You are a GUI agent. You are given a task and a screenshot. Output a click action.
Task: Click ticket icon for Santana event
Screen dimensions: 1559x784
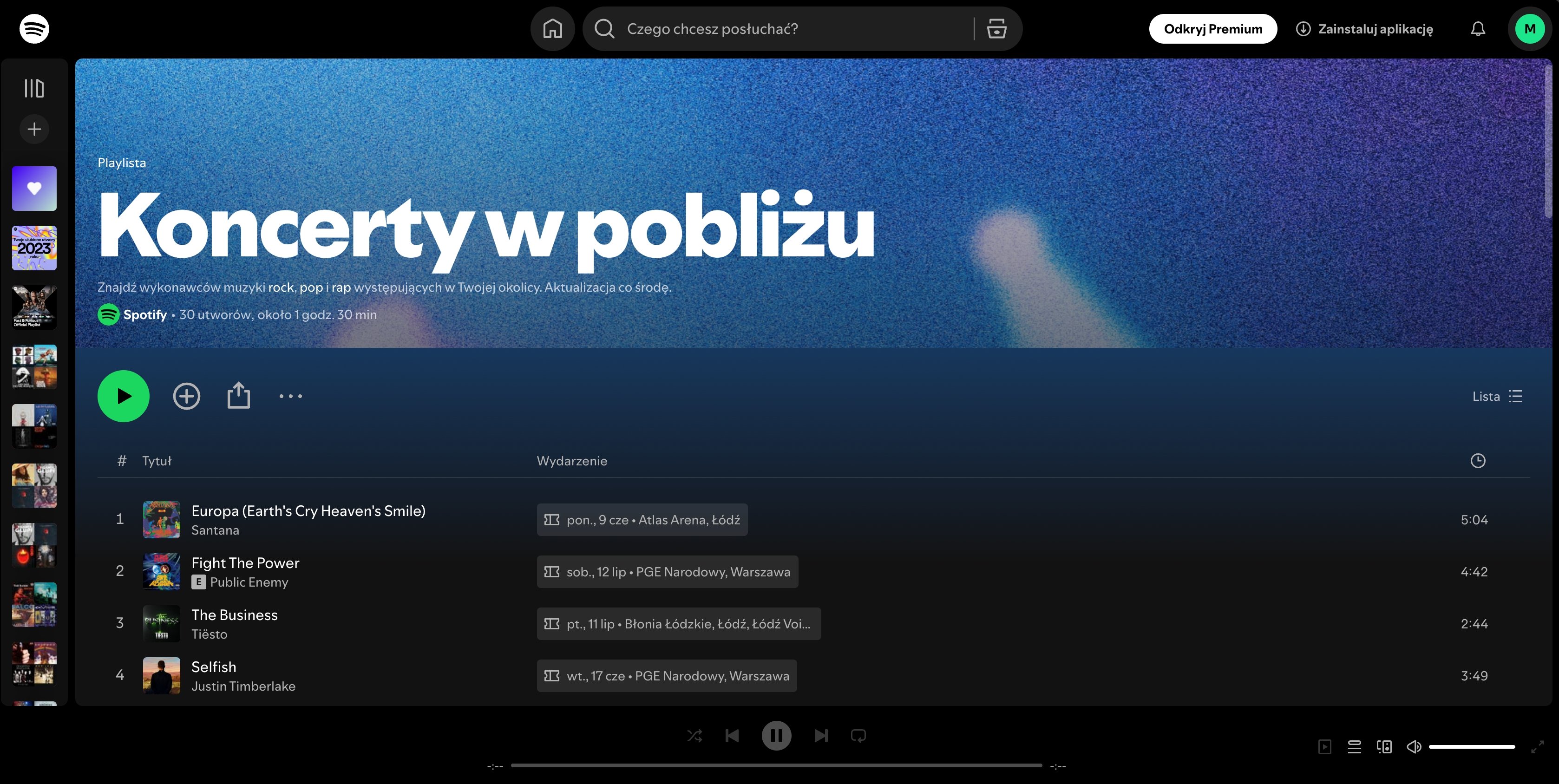pyautogui.click(x=551, y=520)
